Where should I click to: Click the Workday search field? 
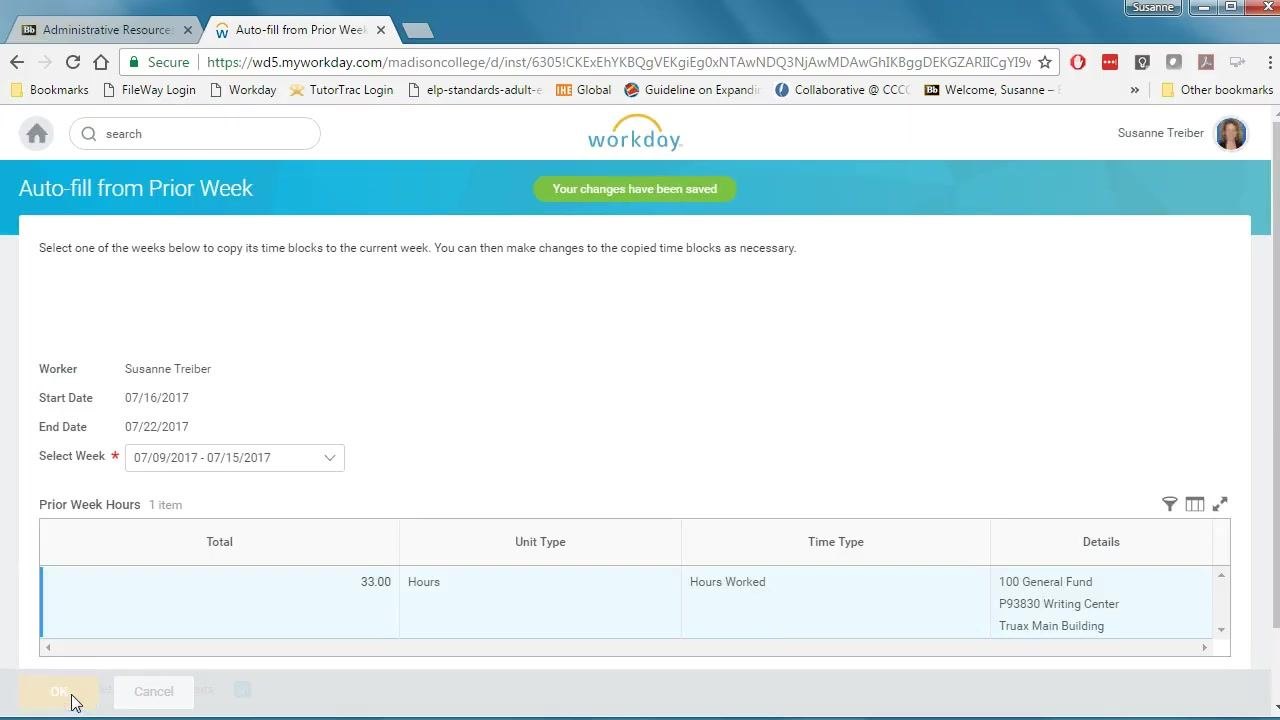click(x=195, y=134)
